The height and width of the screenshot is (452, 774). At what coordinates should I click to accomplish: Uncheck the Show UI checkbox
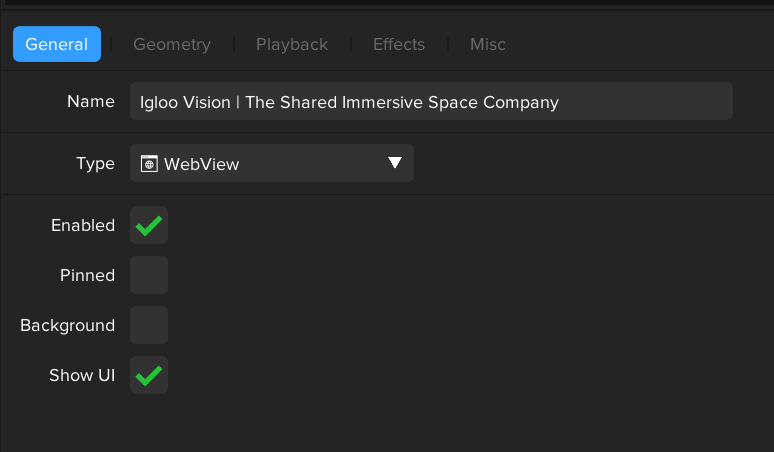point(149,376)
